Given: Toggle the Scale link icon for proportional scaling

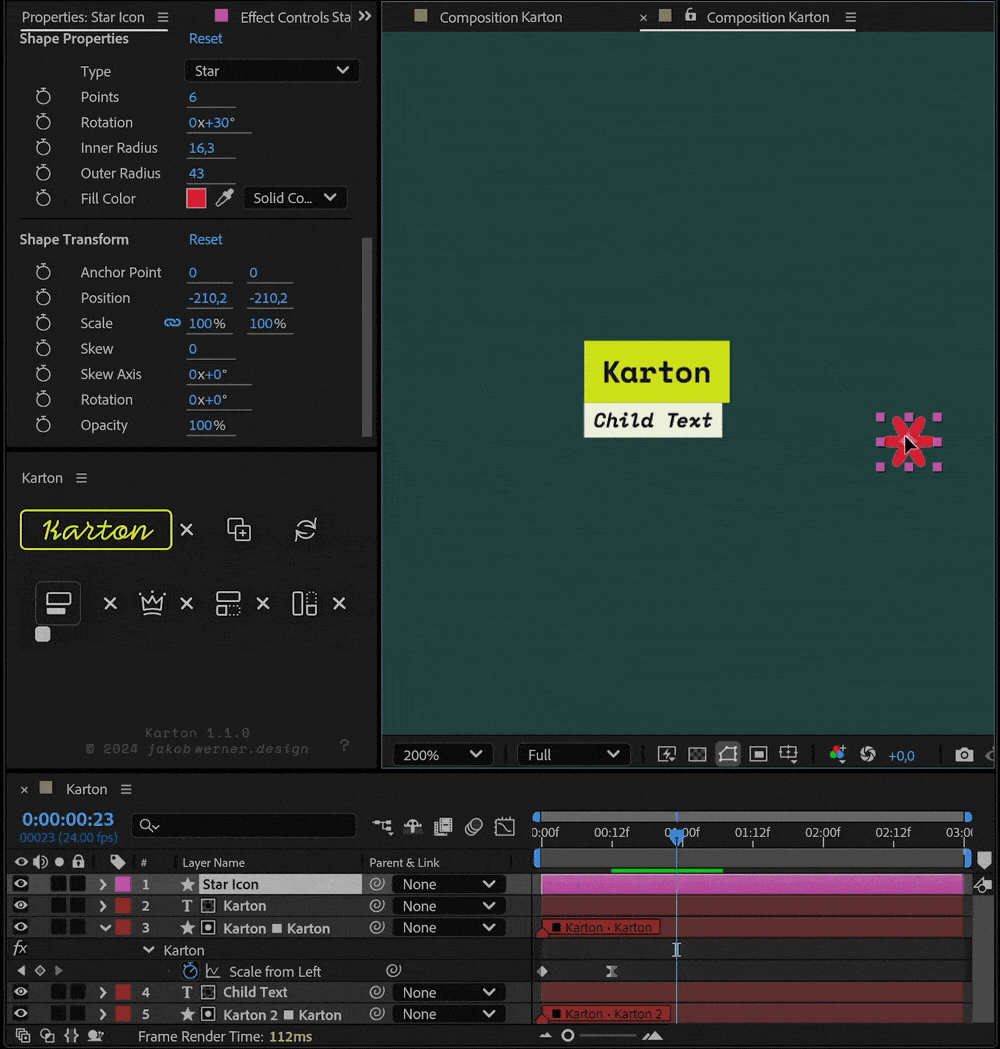Looking at the screenshot, I should 174,323.
